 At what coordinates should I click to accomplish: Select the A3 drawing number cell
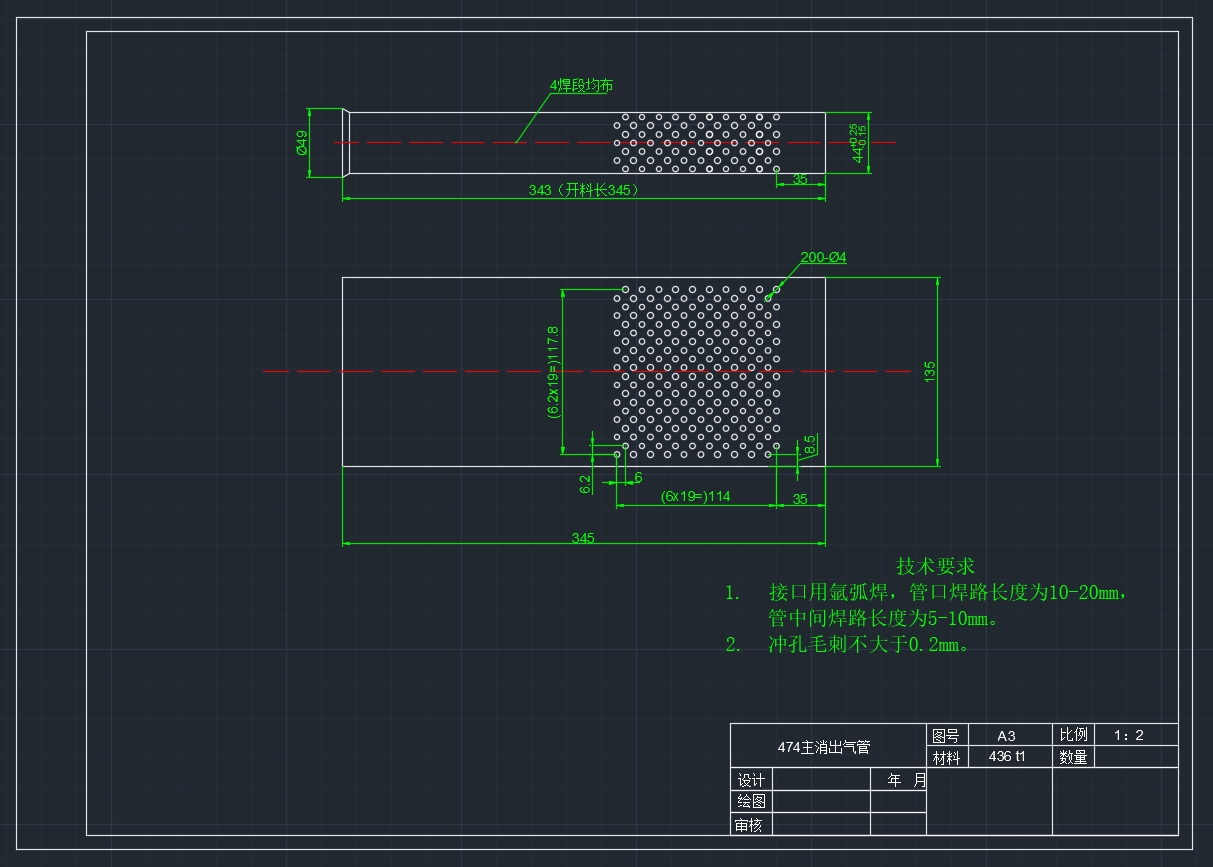[x=1006, y=735]
